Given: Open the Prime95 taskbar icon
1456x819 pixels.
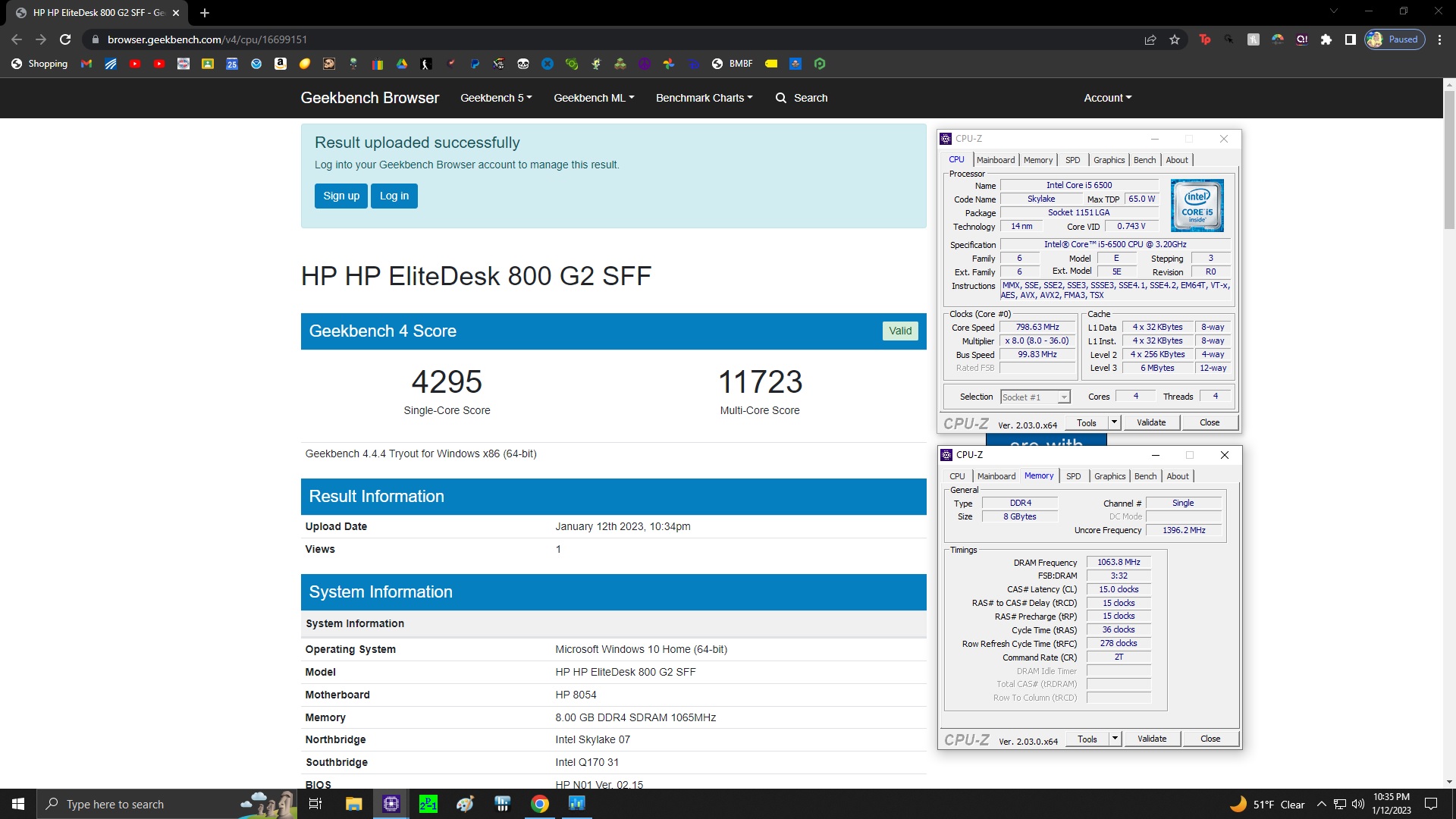Looking at the screenshot, I should [428, 804].
